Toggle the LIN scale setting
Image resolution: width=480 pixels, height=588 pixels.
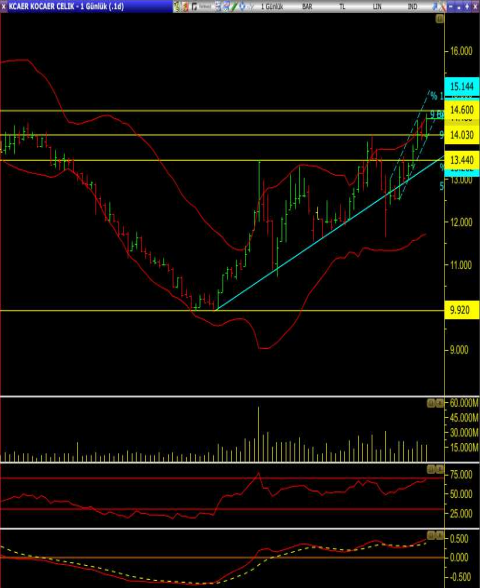(377, 6)
